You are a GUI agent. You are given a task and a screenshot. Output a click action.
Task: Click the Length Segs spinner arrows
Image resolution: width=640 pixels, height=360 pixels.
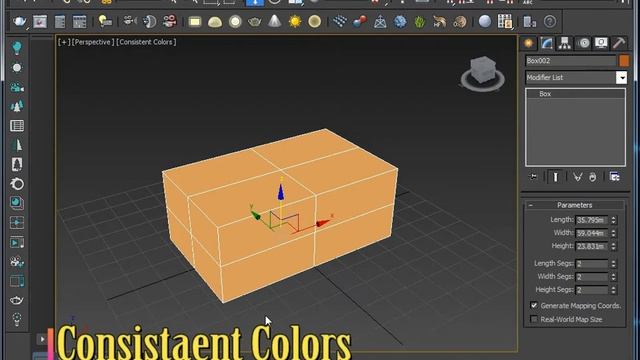coord(613,264)
